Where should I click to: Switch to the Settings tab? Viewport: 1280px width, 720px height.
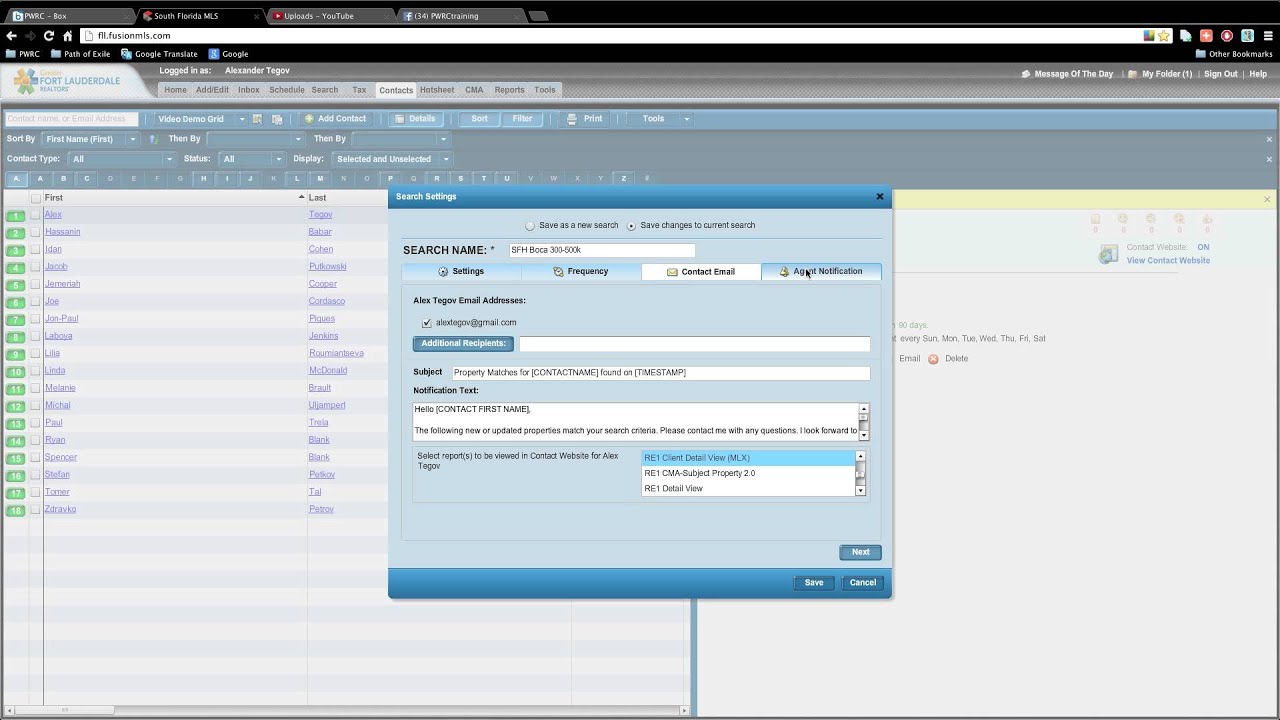click(461, 272)
